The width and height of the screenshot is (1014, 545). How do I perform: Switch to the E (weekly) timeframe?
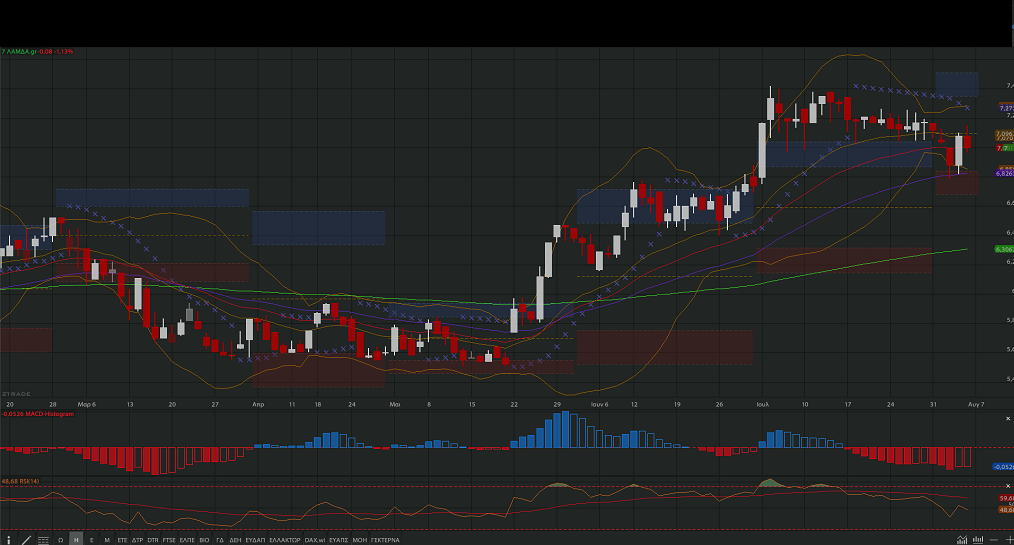(92, 540)
